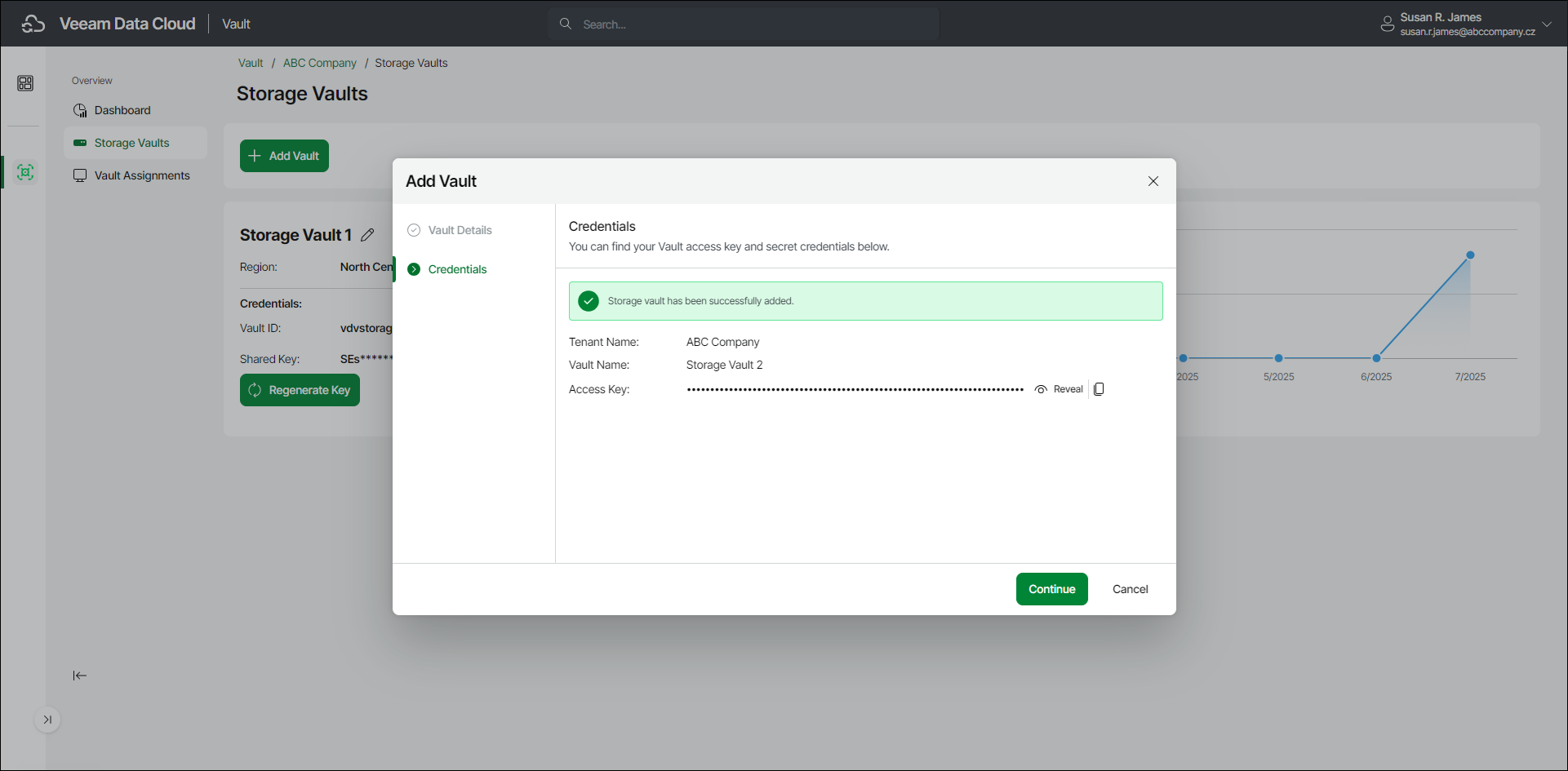Reveal the hidden Access Key

(1059, 389)
